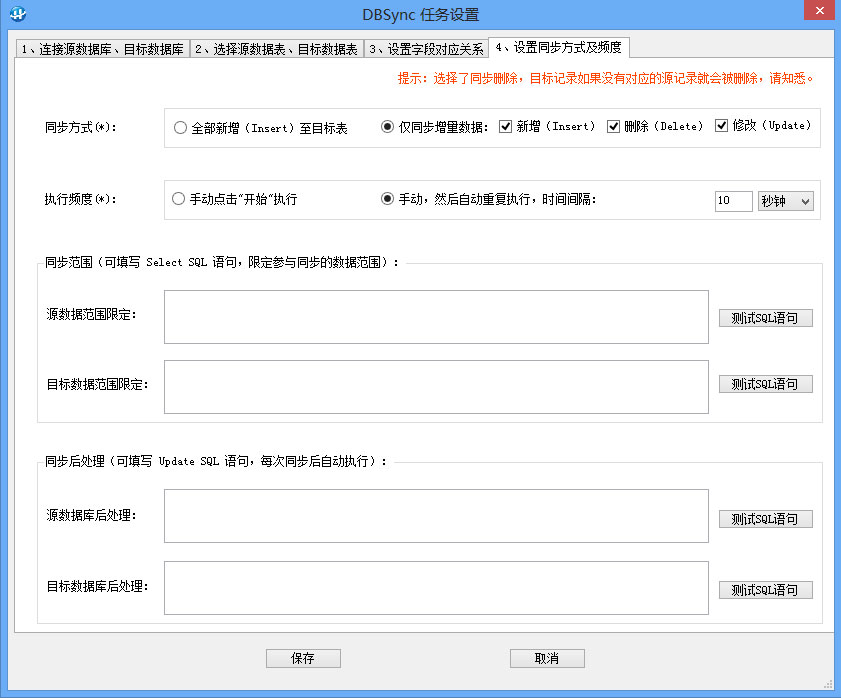This screenshot has height=698, width=841.
Task: Close the DBSync task settings window
Action: [820, 10]
